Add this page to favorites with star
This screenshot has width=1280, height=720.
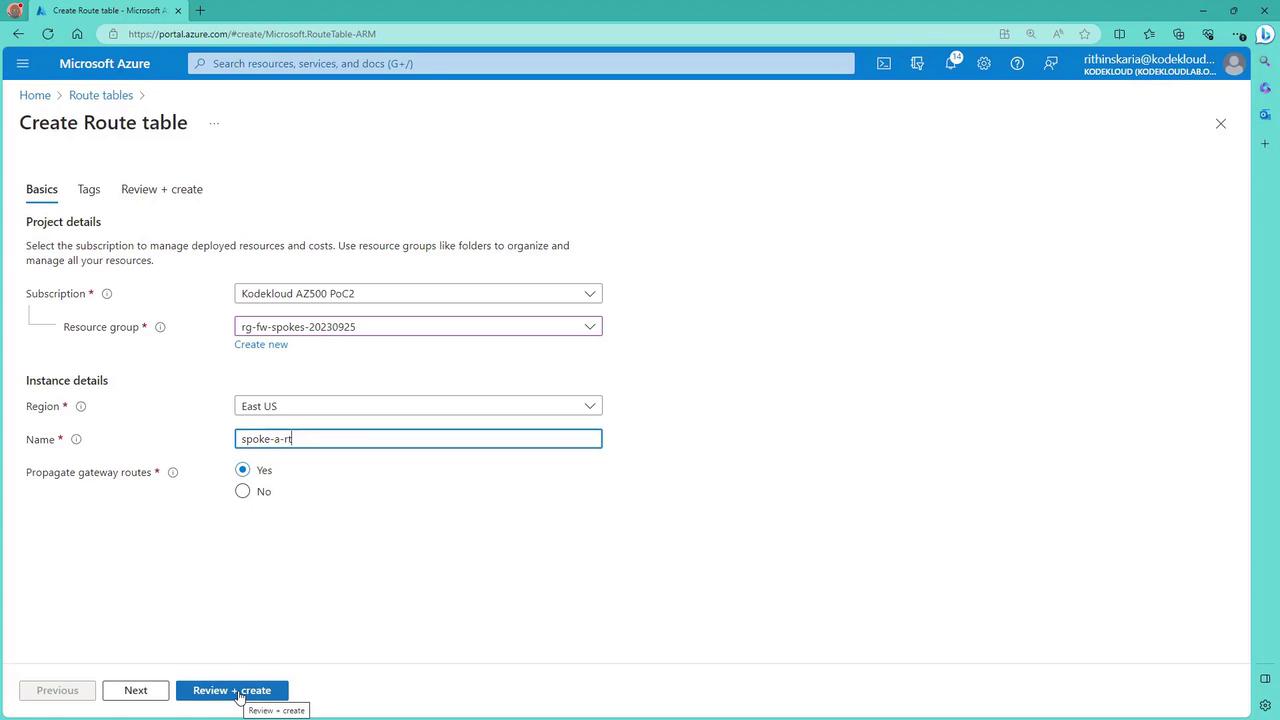(1085, 34)
